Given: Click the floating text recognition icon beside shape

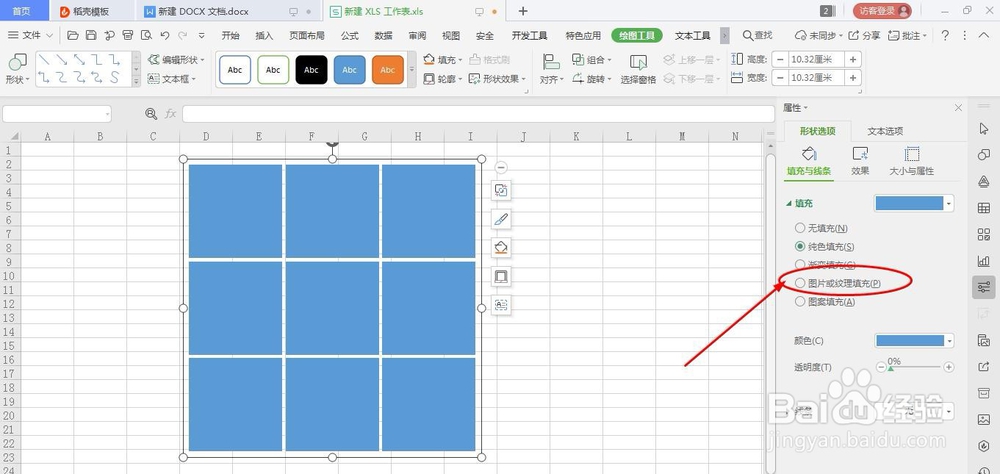Looking at the screenshot, I should pos(501,305).
